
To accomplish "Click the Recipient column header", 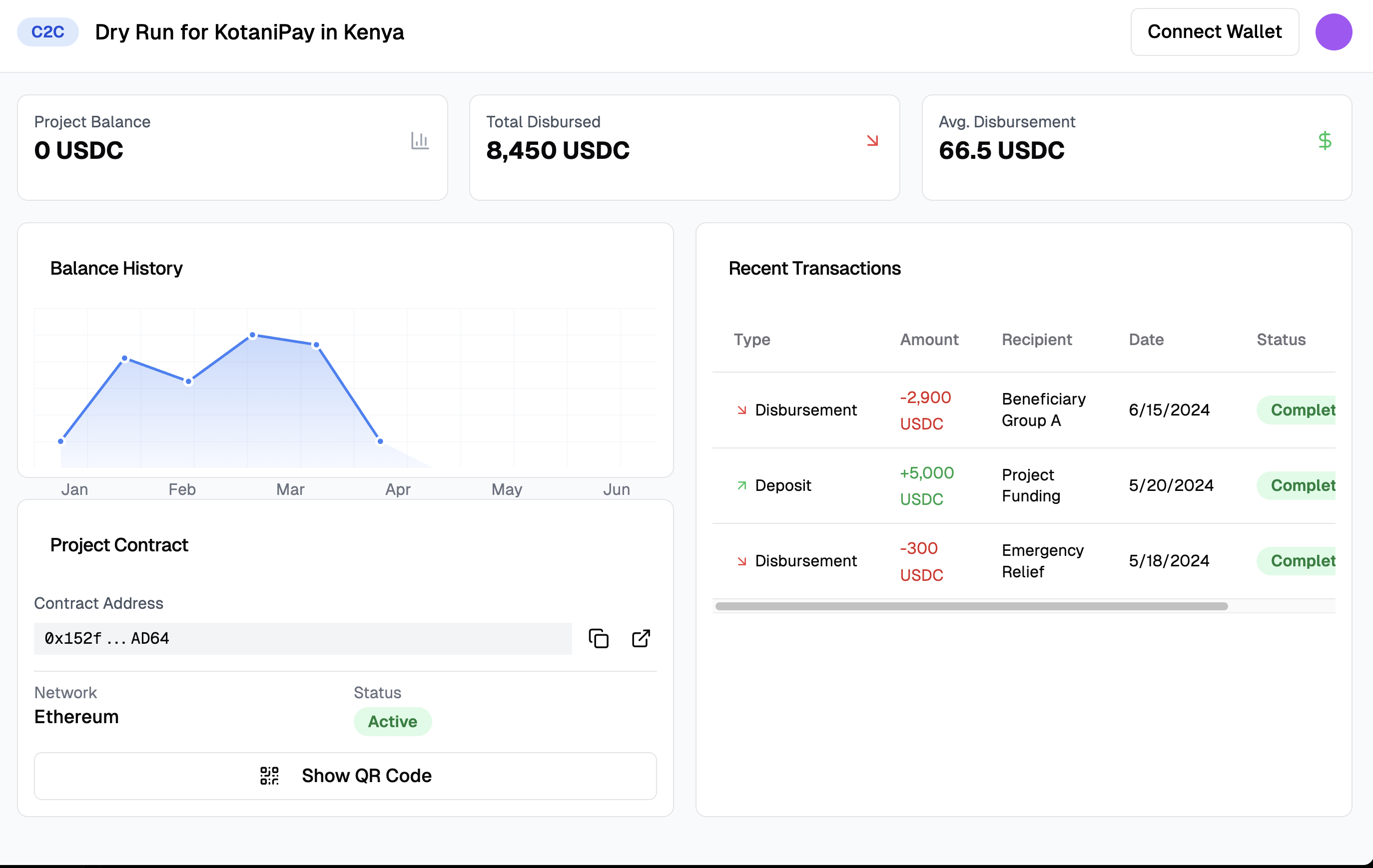I will [x=1037, y=340].
